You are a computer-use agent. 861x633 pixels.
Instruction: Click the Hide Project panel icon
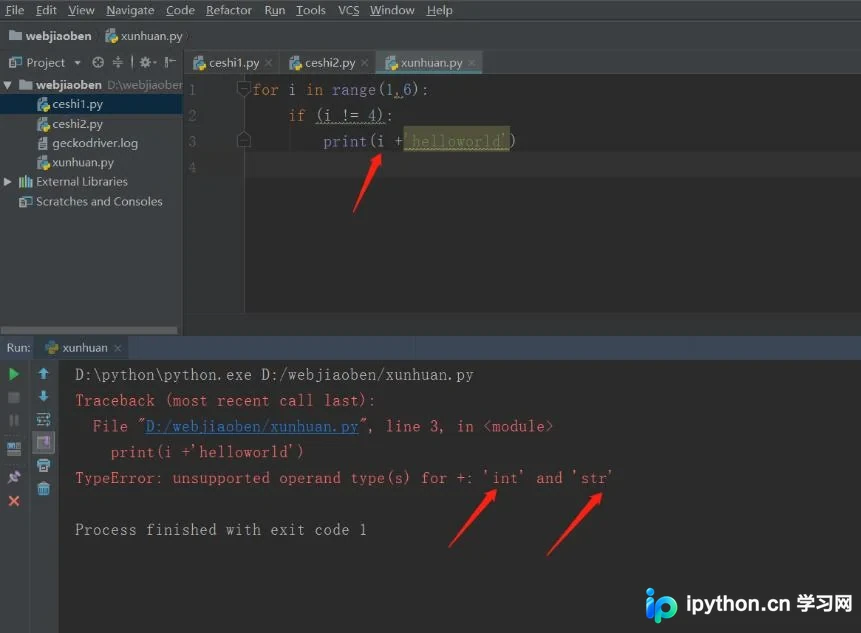[x=170, y=63]
